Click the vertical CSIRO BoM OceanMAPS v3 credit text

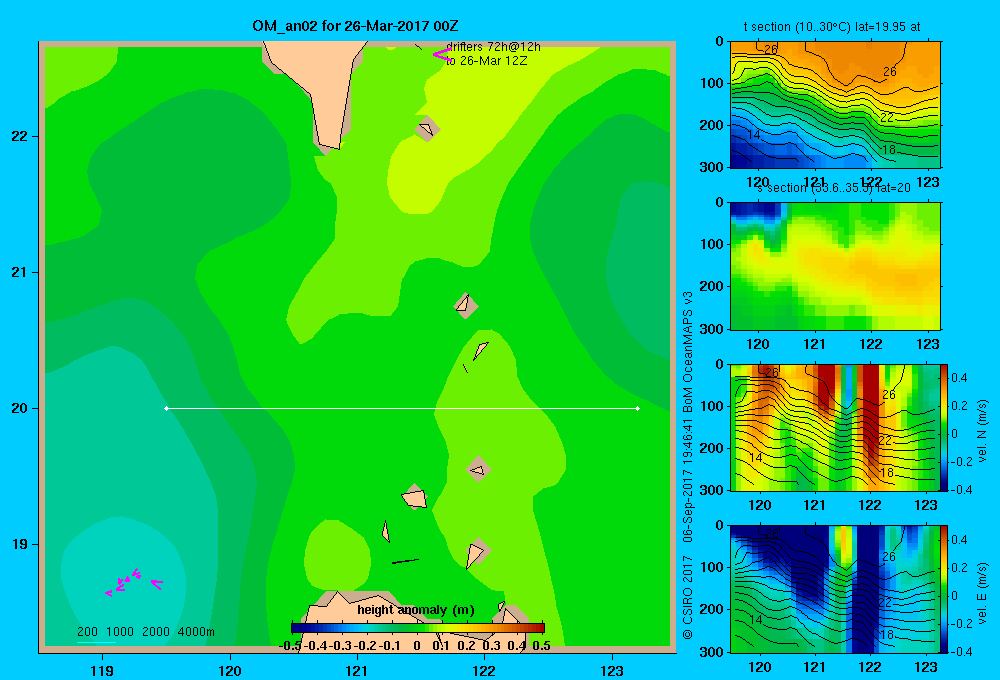coord(688,466)
